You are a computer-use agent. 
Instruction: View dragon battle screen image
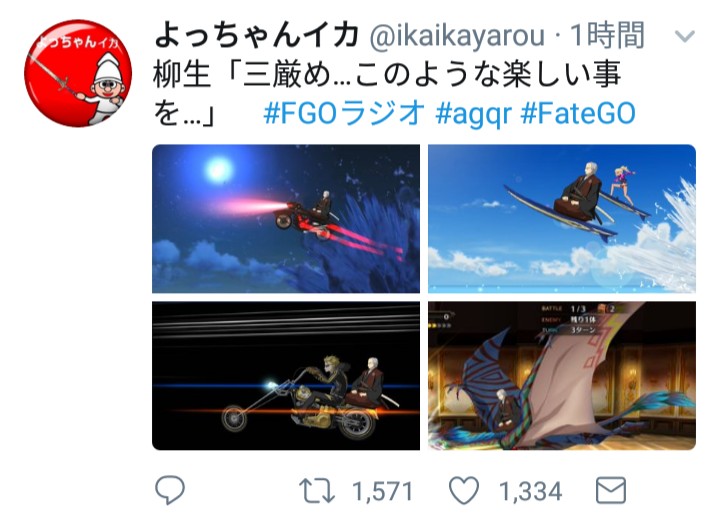(x=562, y=376)
